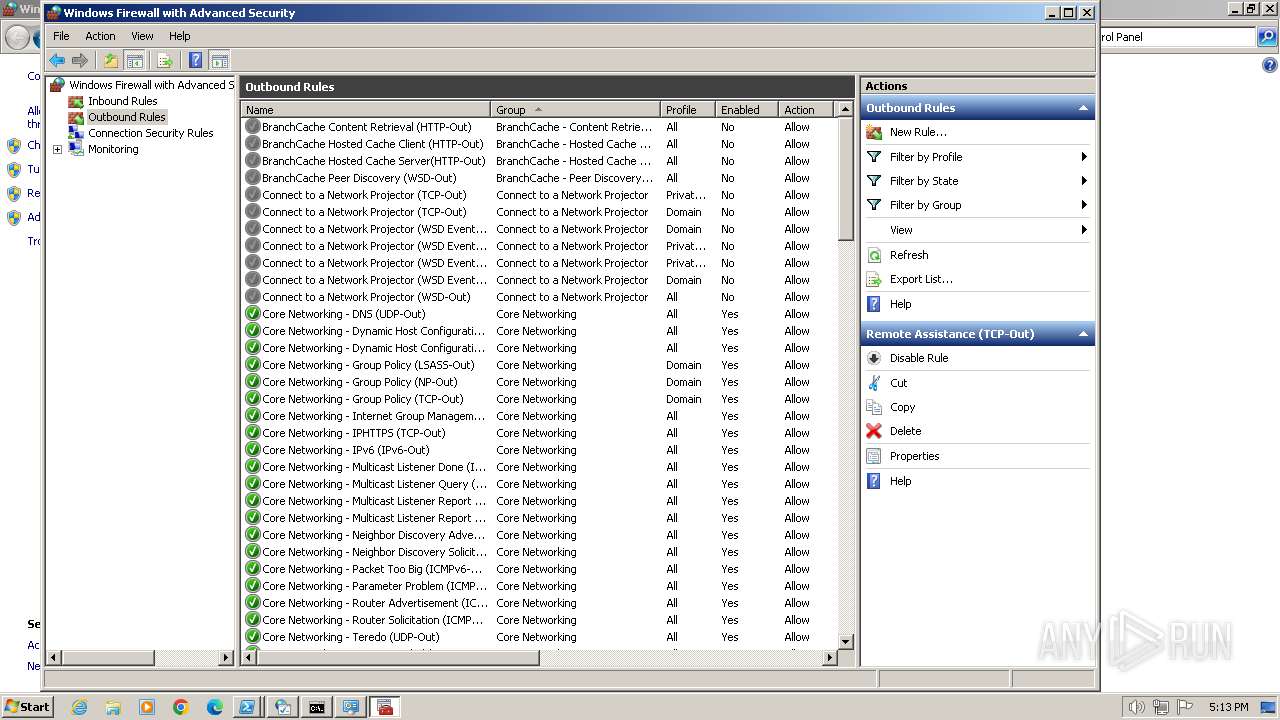Click the Back arrow in the toolbar
The height and width of the screenshot is (720, 1280).
[x=57, y=61]
